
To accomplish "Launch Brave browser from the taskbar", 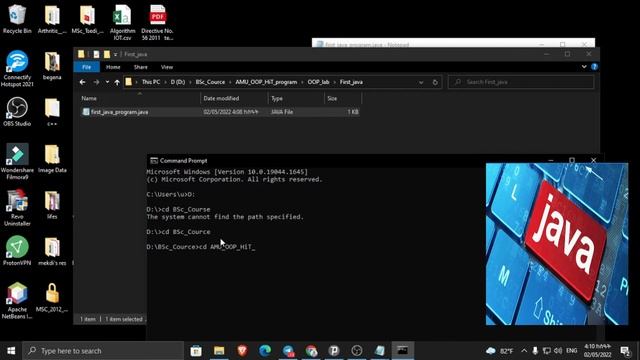I will [x=242, y=351].
